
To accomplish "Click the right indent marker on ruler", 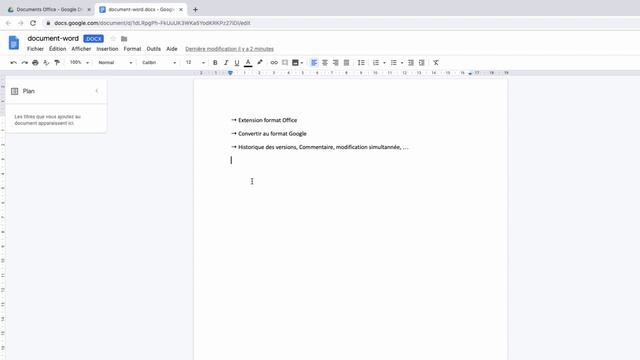I will 470,73.
